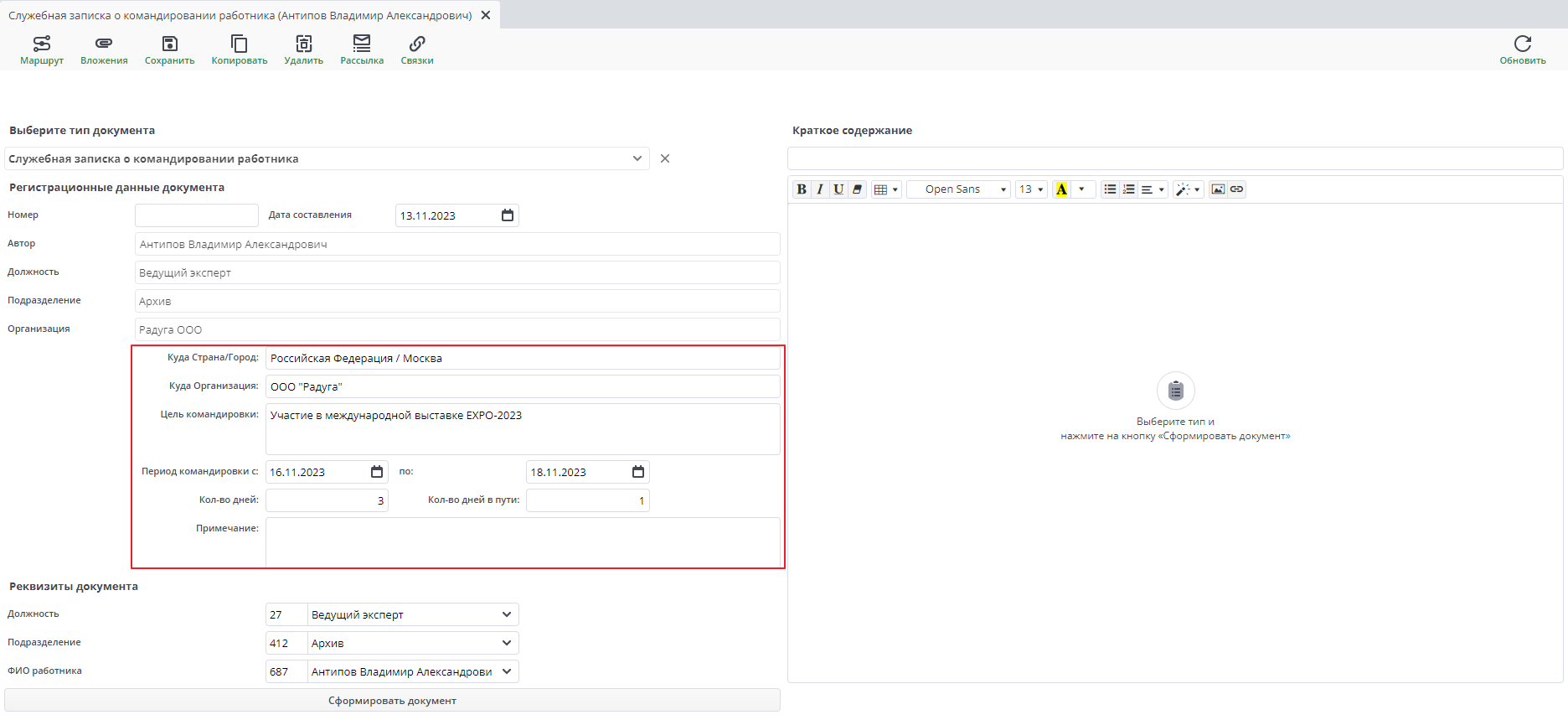Open the paragraph alignment dropdown

1153,189
